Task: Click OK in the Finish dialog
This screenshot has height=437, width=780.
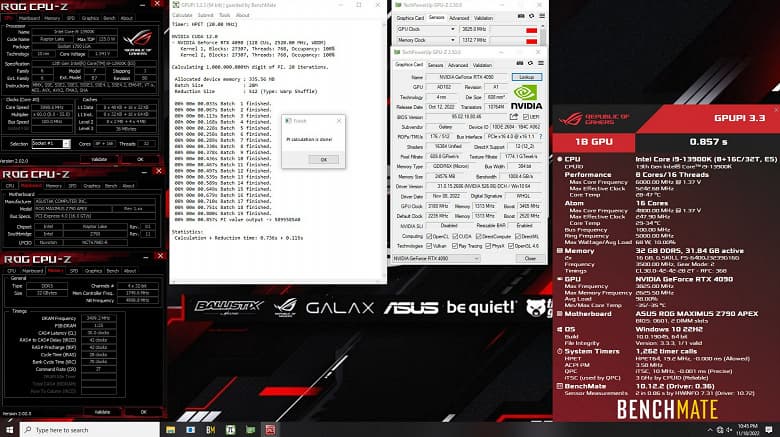Action: (324, 160)
